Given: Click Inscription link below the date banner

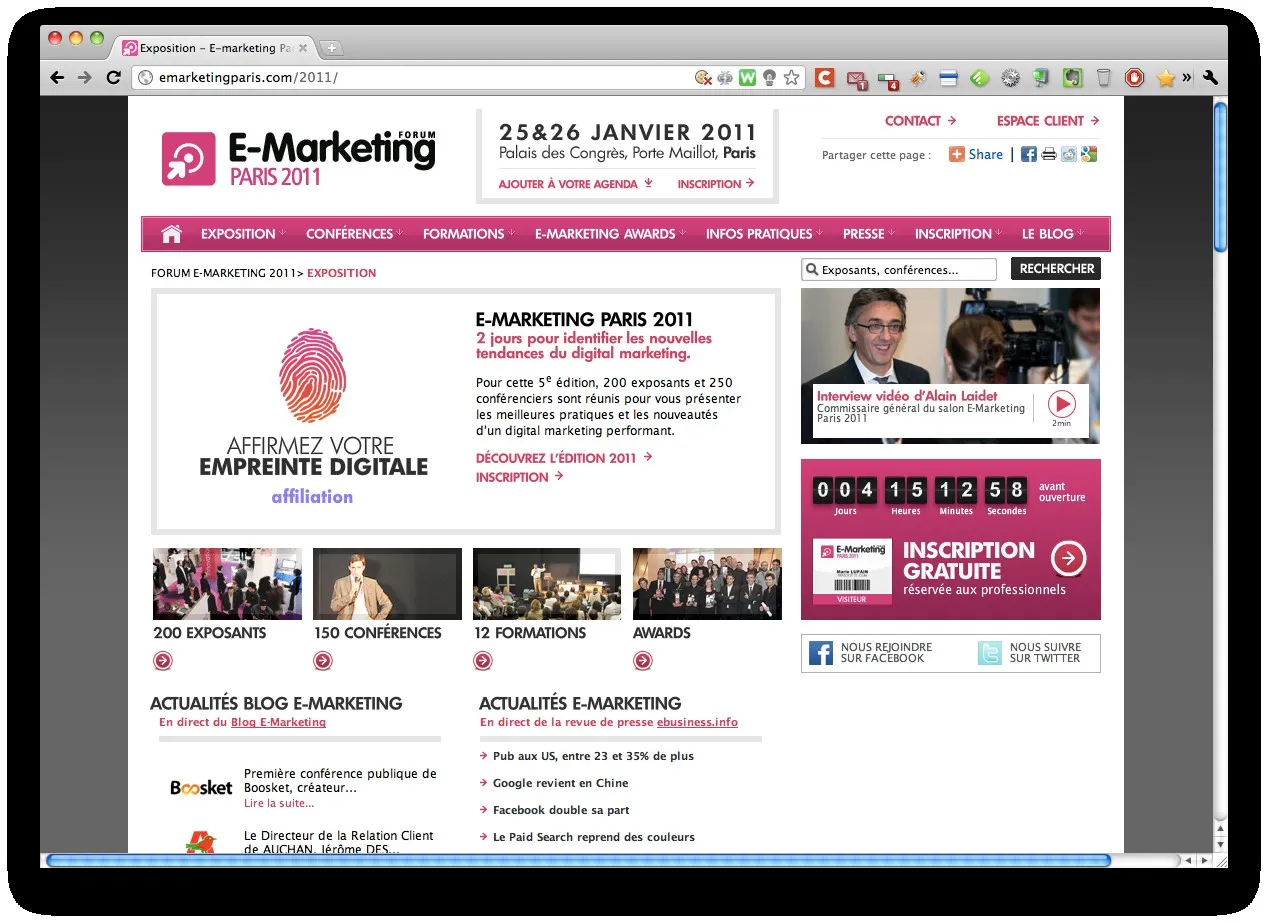Looking at the screenshot, I should (715, 184).
